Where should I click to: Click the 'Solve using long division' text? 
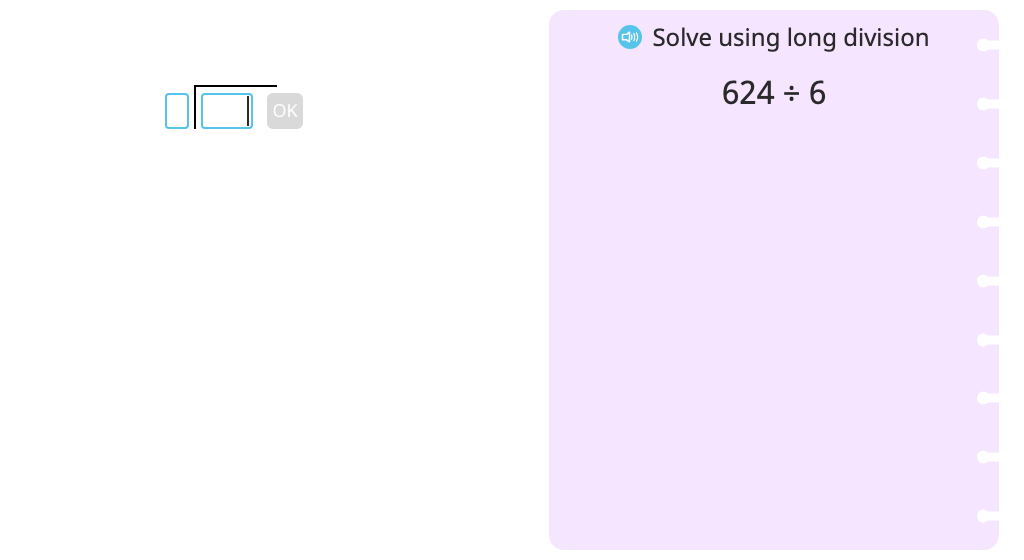[x=790, y=38]
